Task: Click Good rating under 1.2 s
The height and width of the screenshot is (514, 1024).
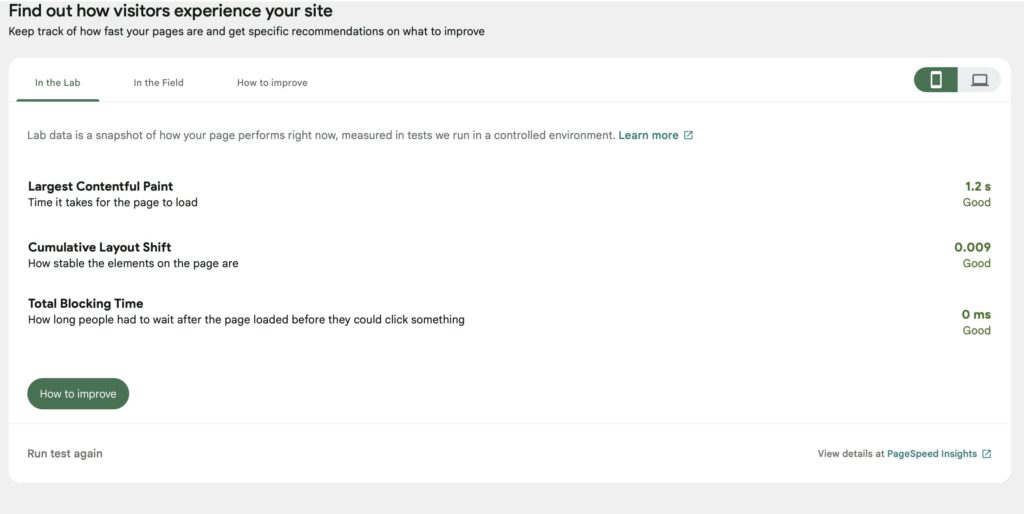Action: [x=976, y=202]
